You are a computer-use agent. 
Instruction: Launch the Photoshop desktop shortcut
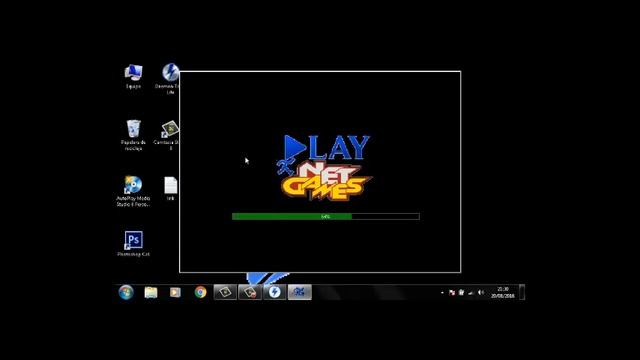pos(133,244)
